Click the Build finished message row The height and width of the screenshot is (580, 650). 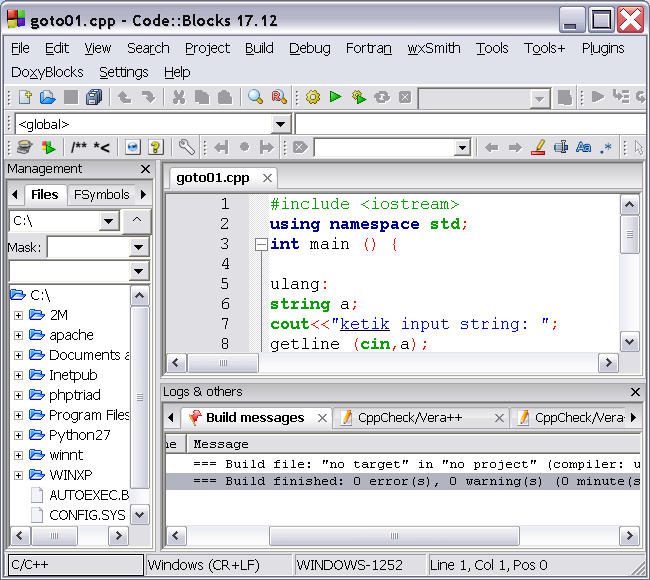pos(403,481)
